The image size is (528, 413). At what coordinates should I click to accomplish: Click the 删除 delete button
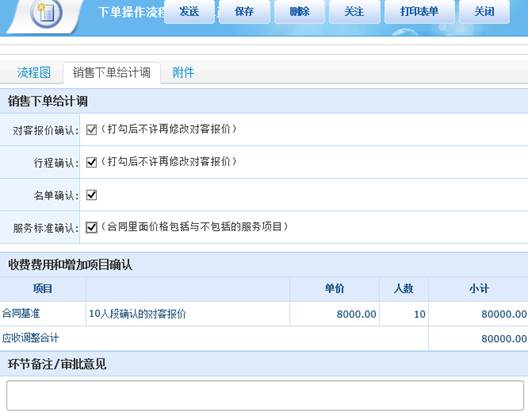point(299,12)
